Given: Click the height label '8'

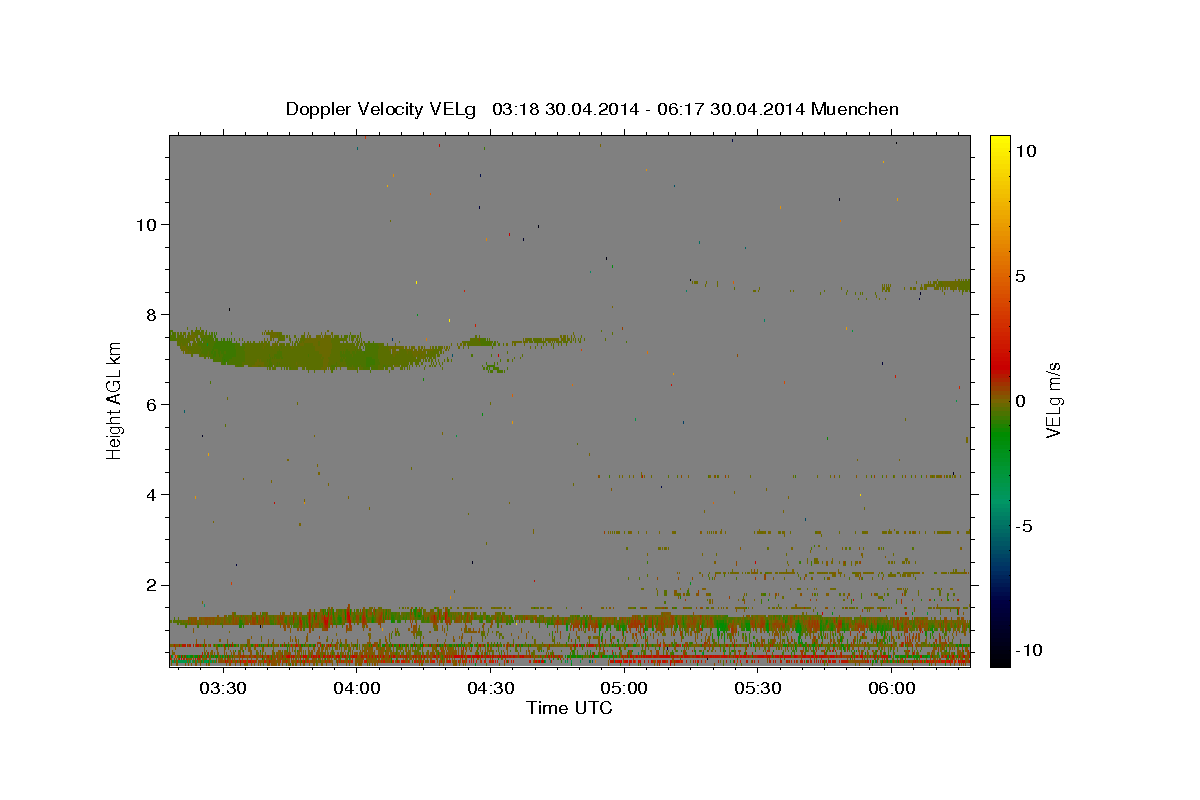Looking at the screenshot, I should pos(151,314).
